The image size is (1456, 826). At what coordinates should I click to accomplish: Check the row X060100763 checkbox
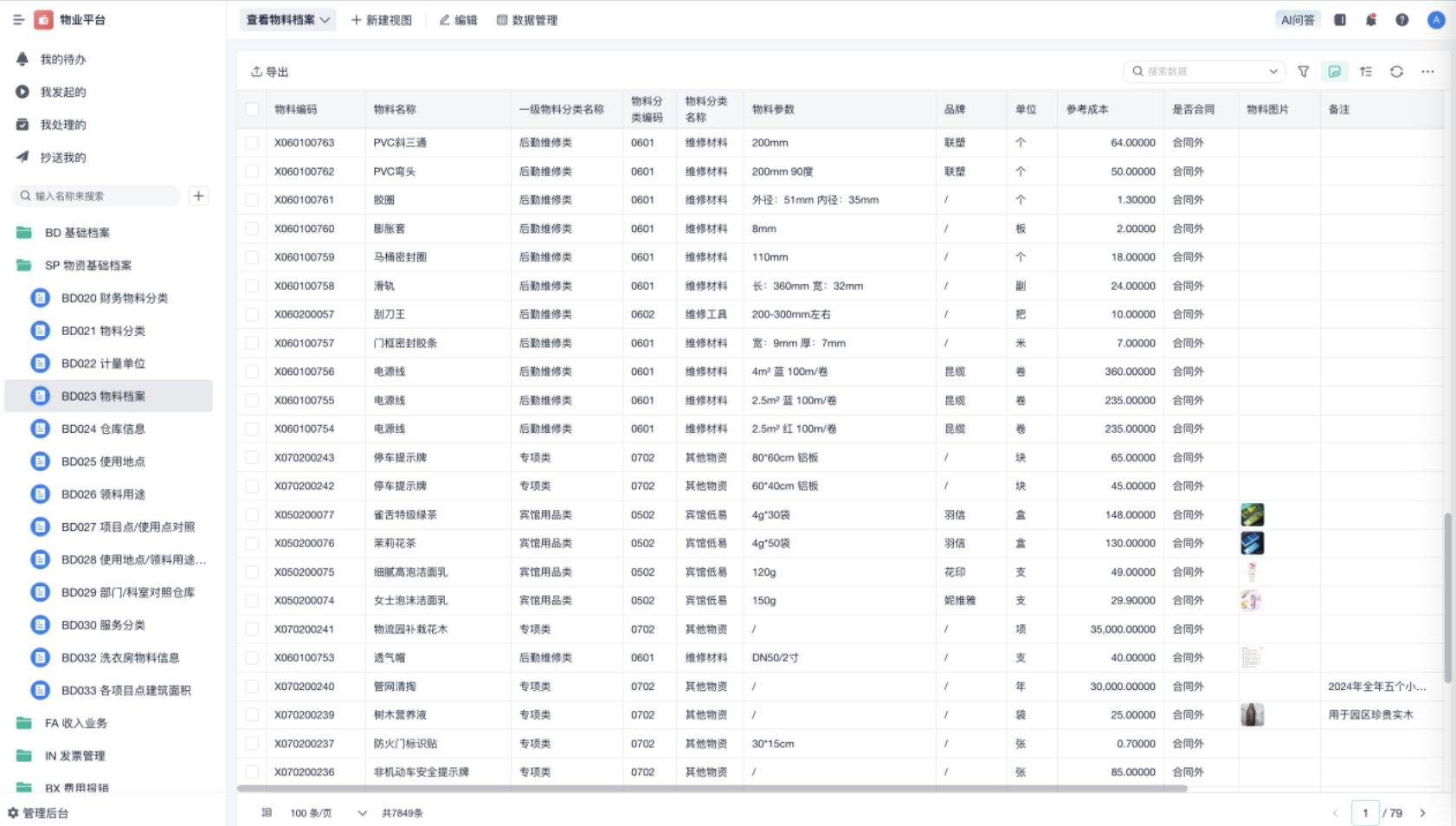pyautogui.click(x=252, y=143)
